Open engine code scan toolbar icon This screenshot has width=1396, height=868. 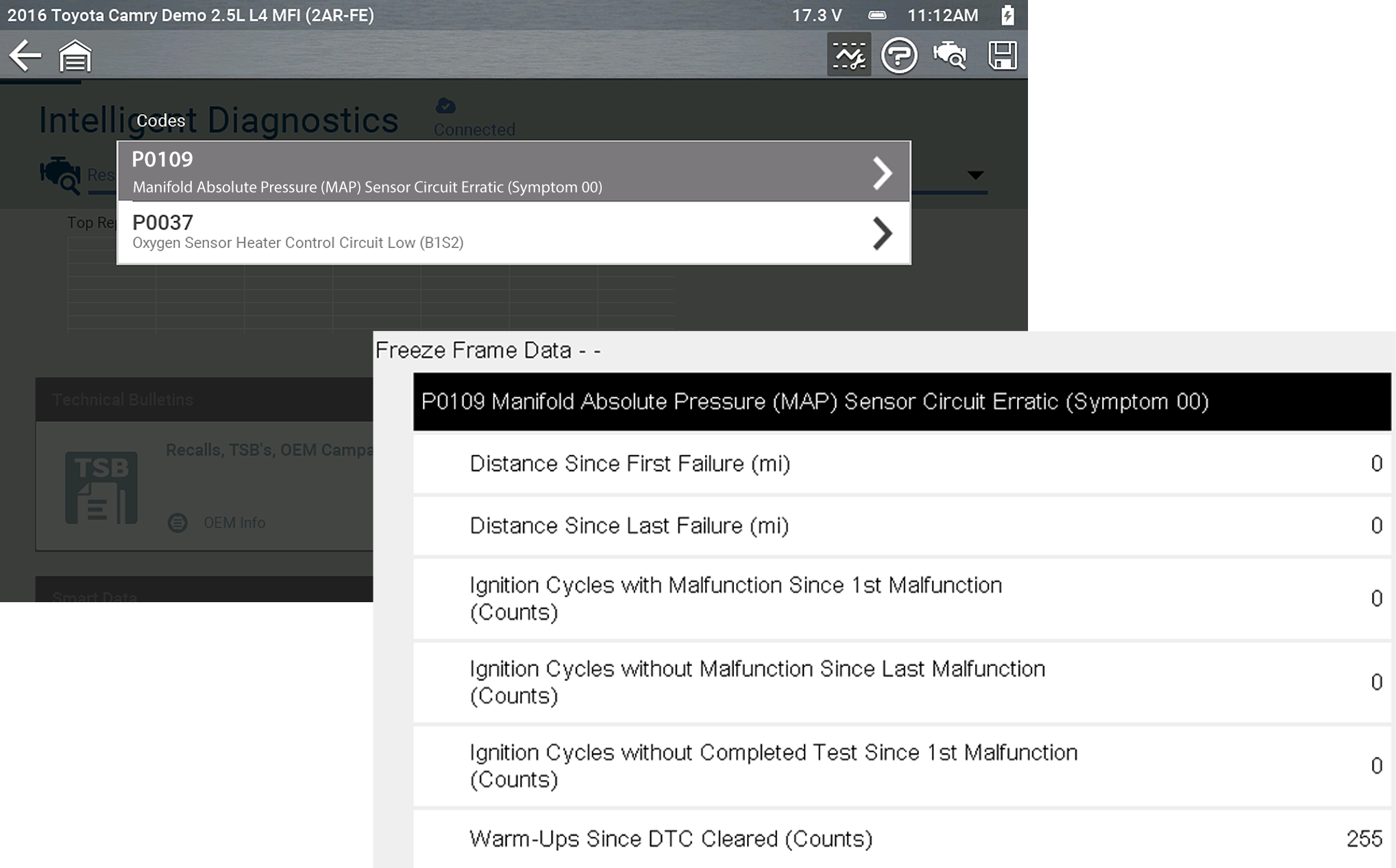[x=950, y=55]
